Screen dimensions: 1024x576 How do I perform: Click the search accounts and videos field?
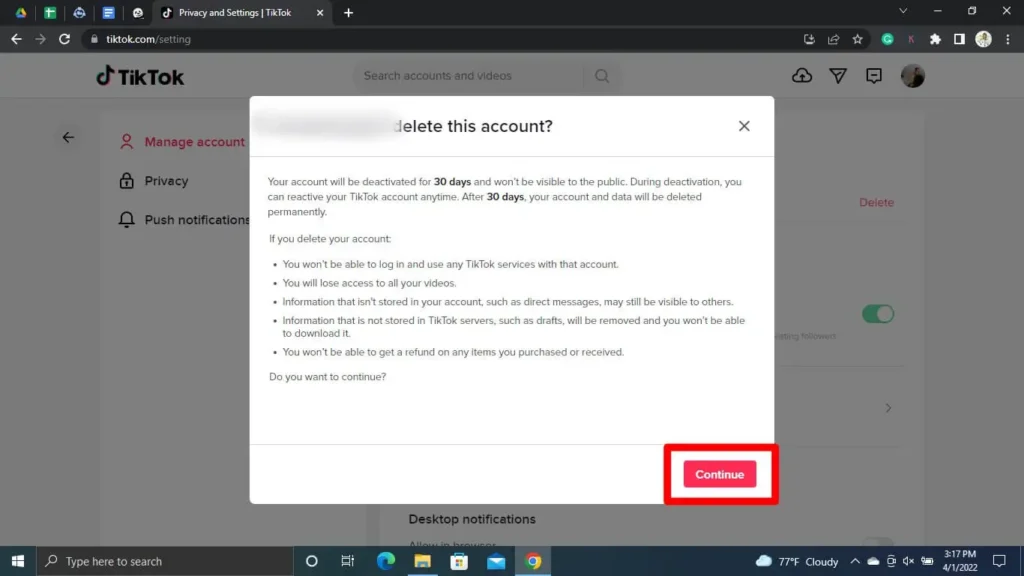pyautogui.click(x=469, y=76)
